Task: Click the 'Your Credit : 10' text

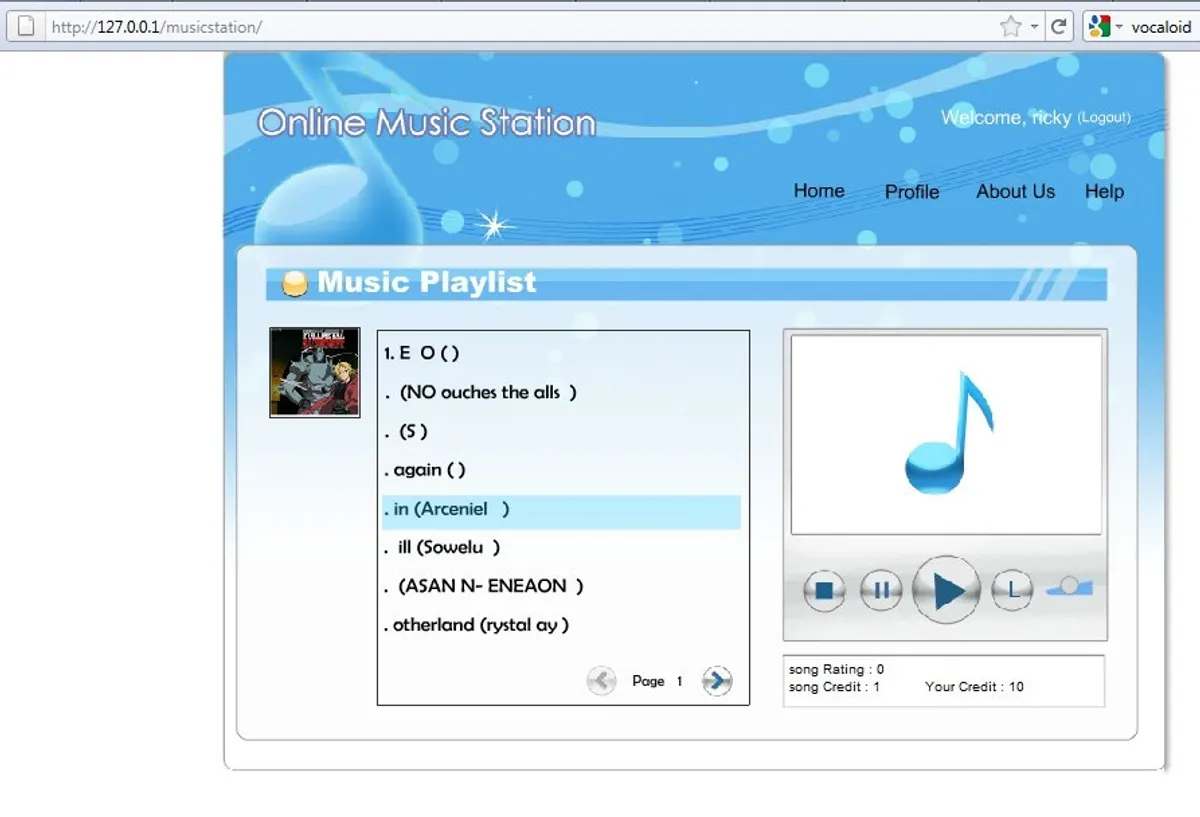Action: pos(975,687)
